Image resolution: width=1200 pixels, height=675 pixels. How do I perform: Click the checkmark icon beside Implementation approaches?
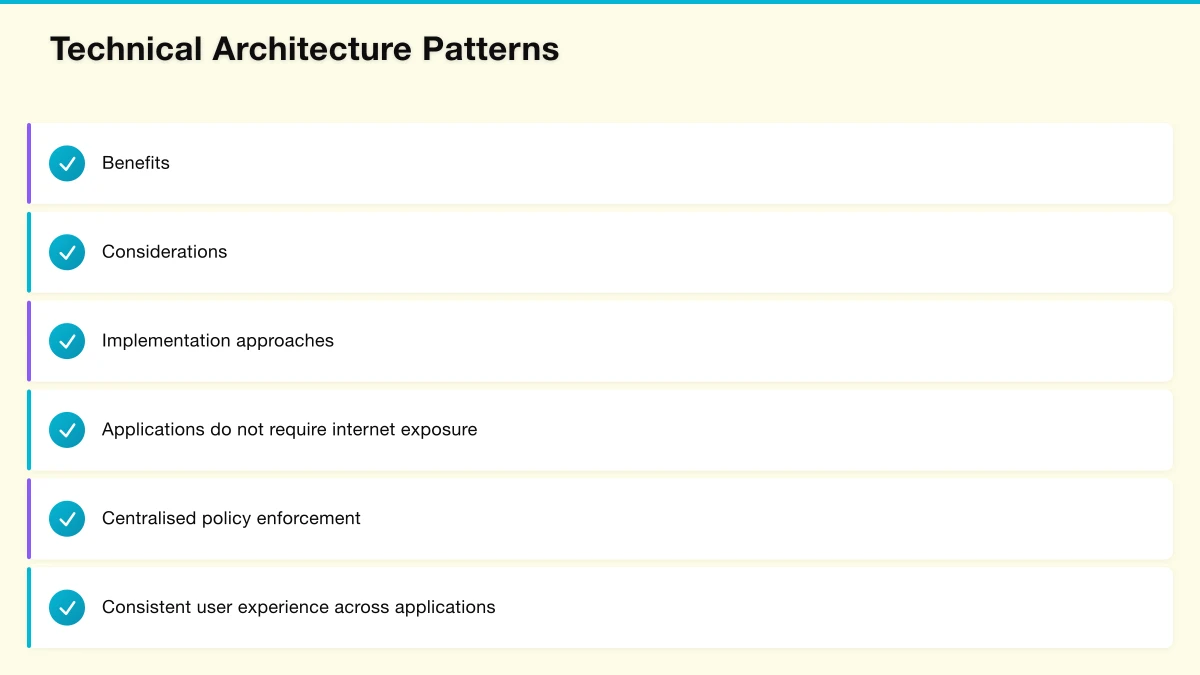[66, 341]
